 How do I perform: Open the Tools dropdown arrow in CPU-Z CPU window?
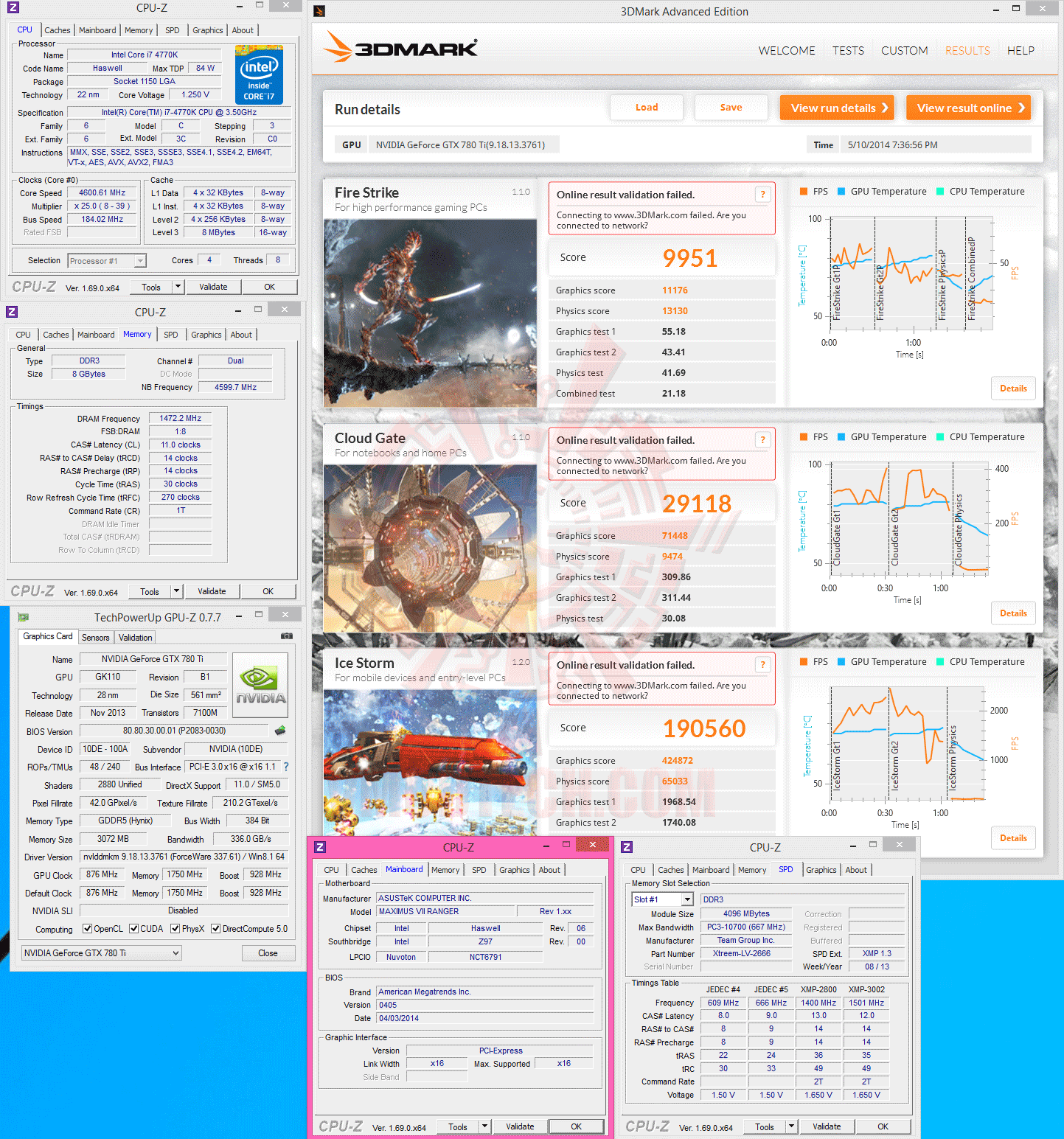(x=178, y=287)
